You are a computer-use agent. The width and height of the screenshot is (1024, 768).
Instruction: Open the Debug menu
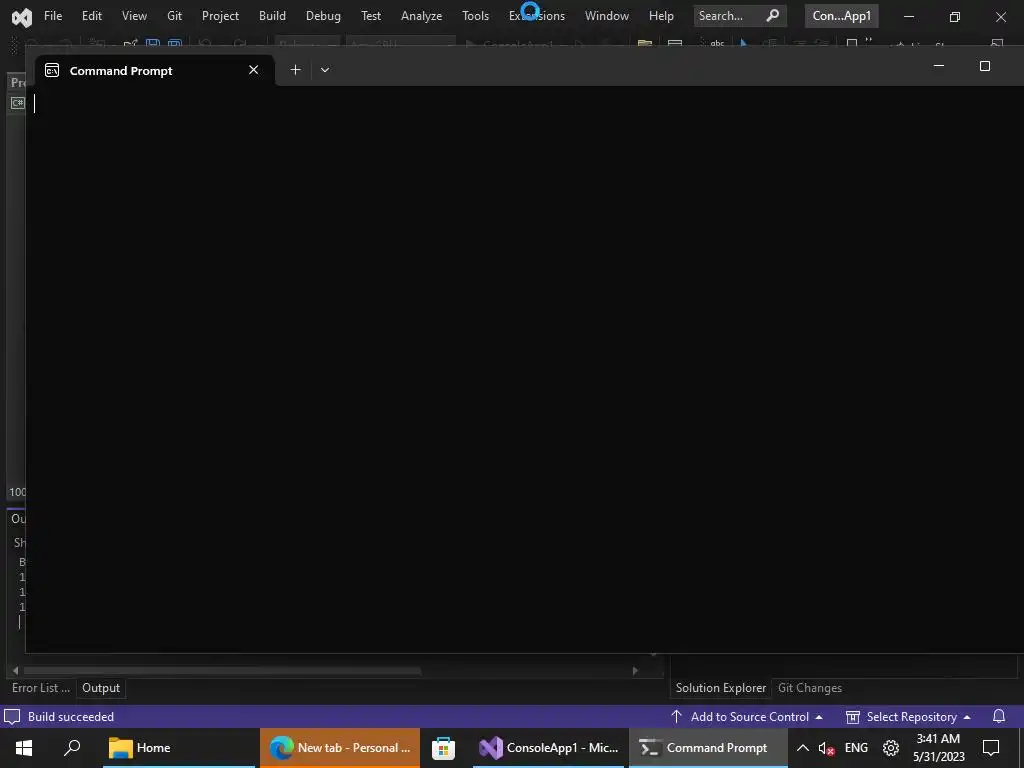click(323, 16)
